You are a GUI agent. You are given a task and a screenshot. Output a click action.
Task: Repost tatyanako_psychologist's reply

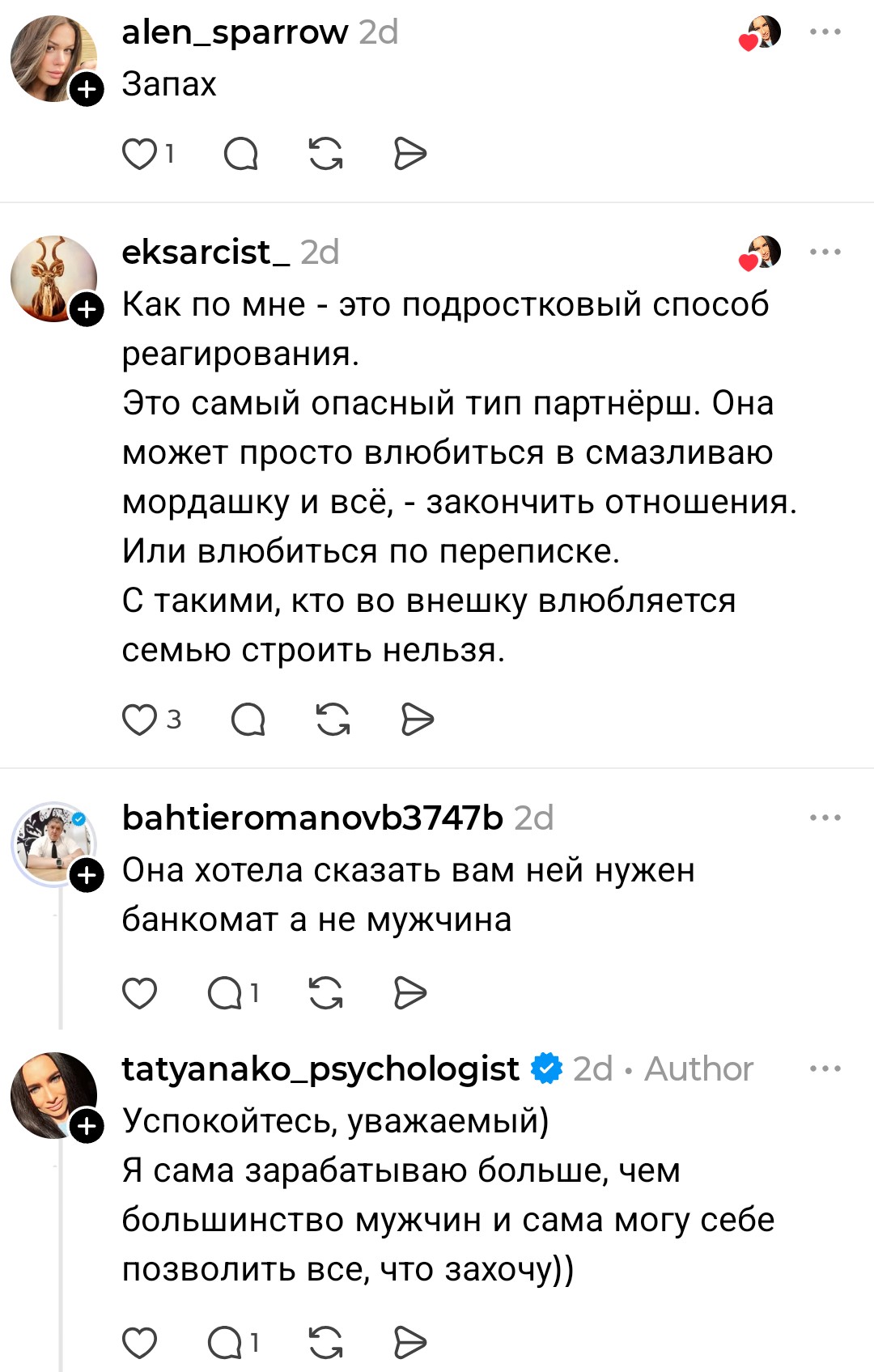coord(325,1344)
